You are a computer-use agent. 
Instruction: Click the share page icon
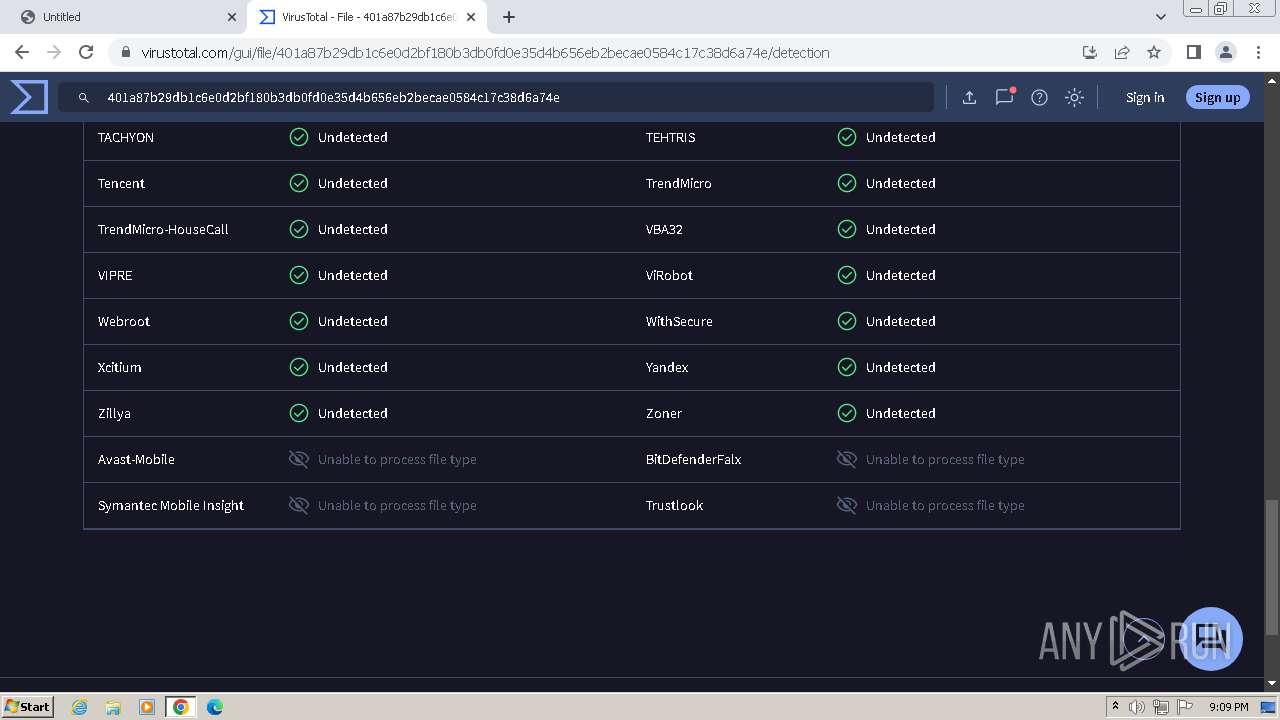click(x=1122, y=52)
